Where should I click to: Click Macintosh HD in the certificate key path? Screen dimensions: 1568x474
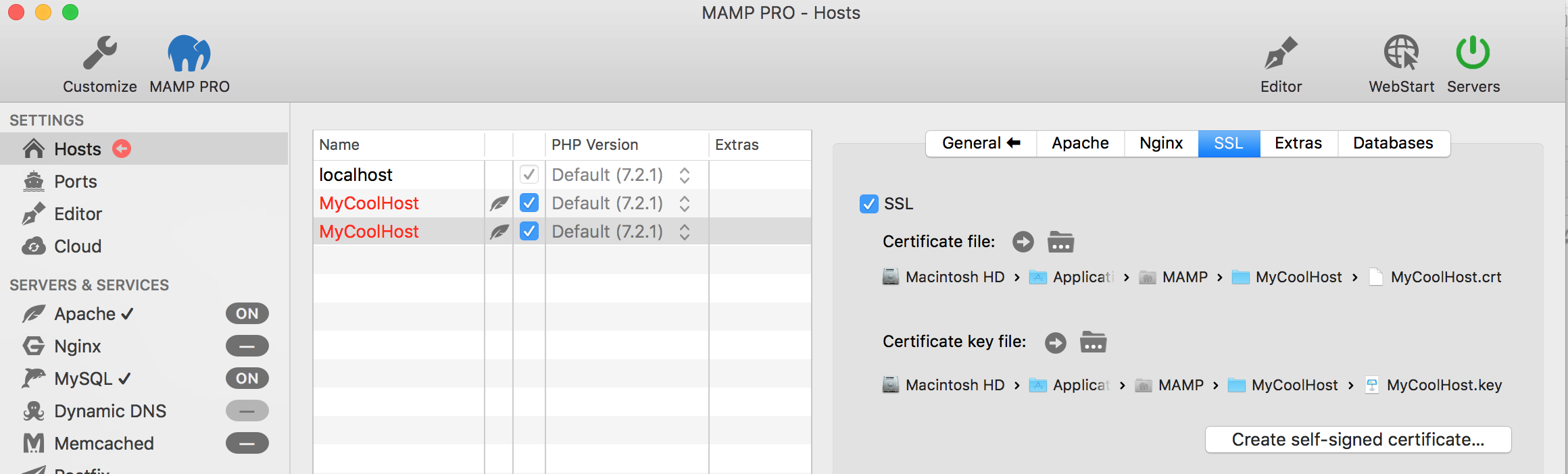944,385
